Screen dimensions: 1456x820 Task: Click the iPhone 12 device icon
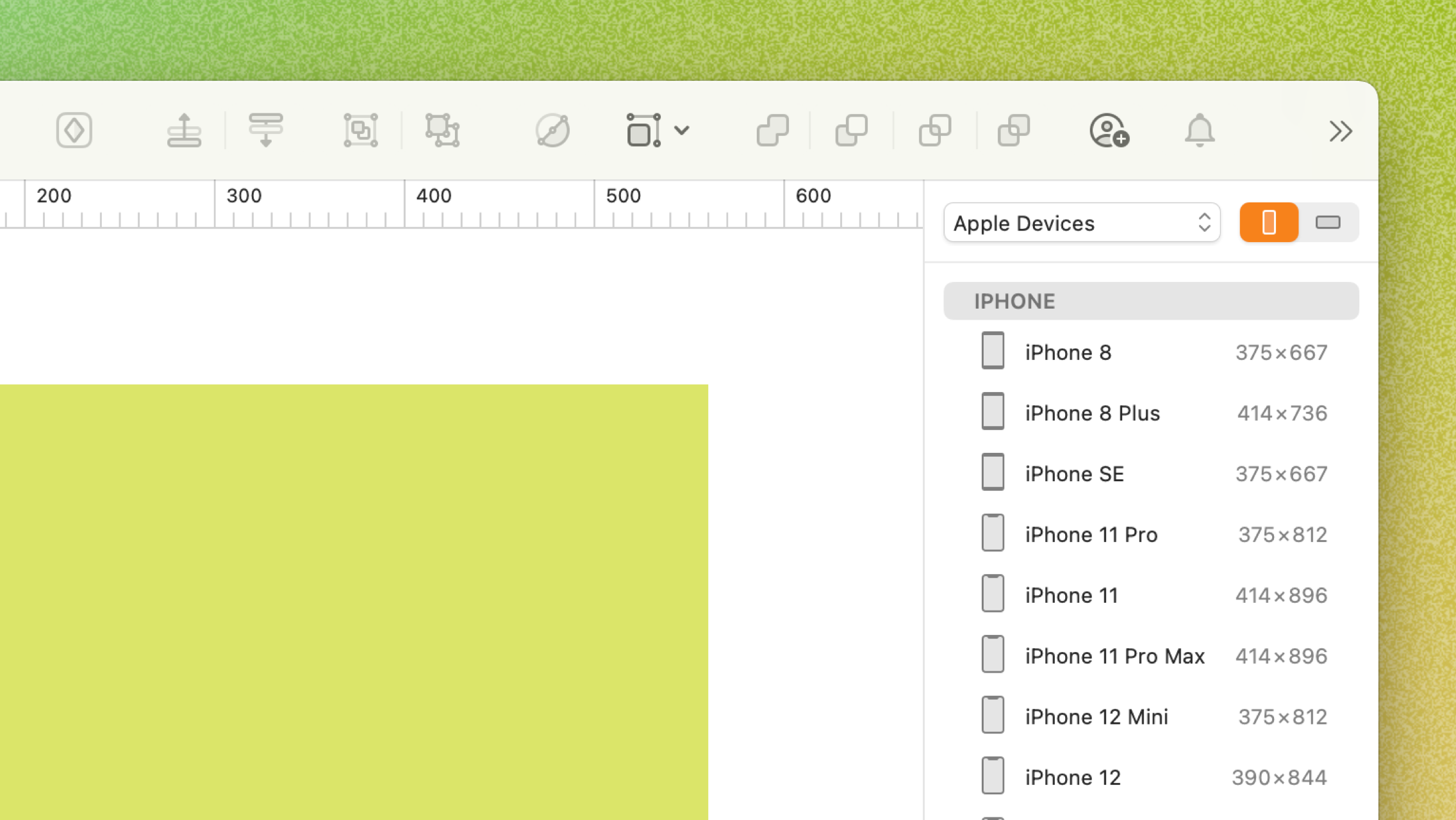(993, 775)
